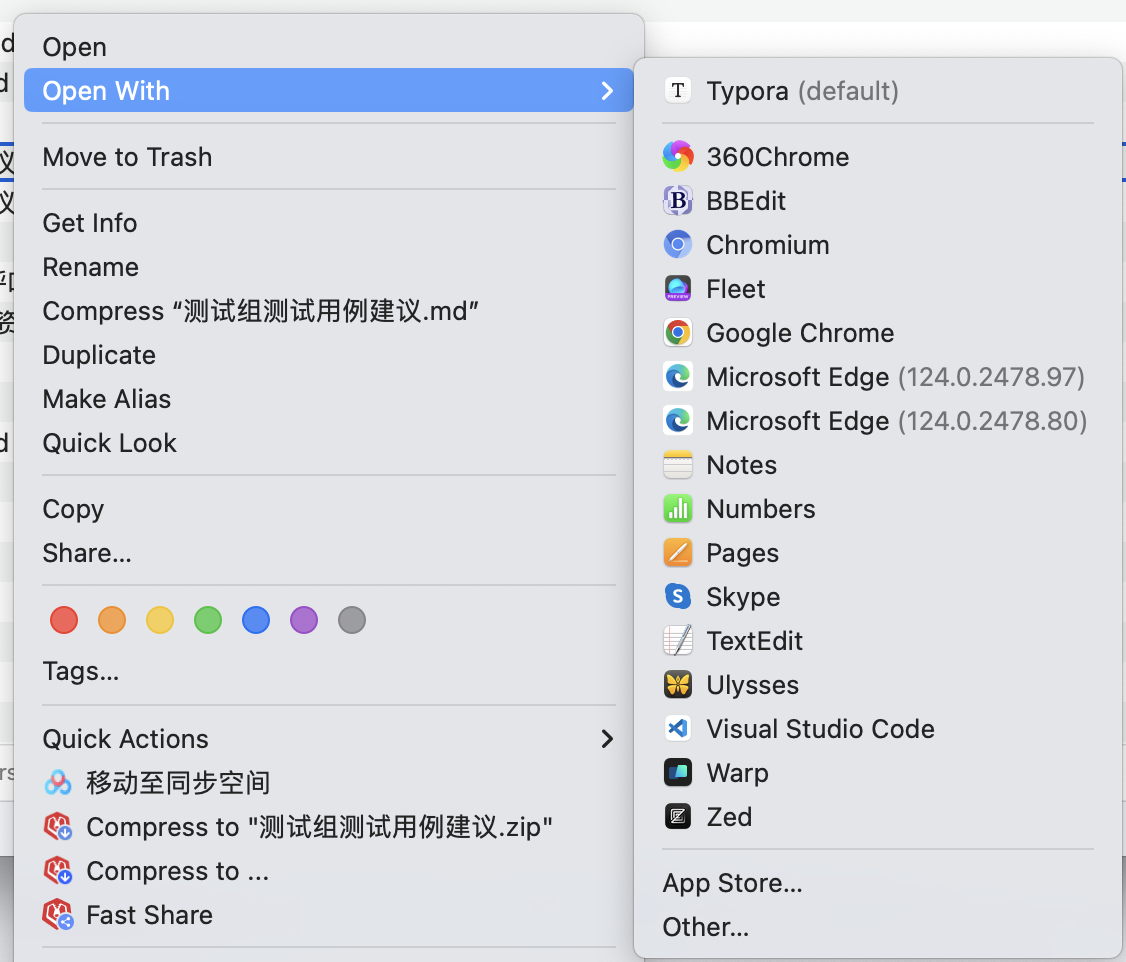1126x962 pixels.
Task: Click the Fleet app icon
Action: coord(677,289)
